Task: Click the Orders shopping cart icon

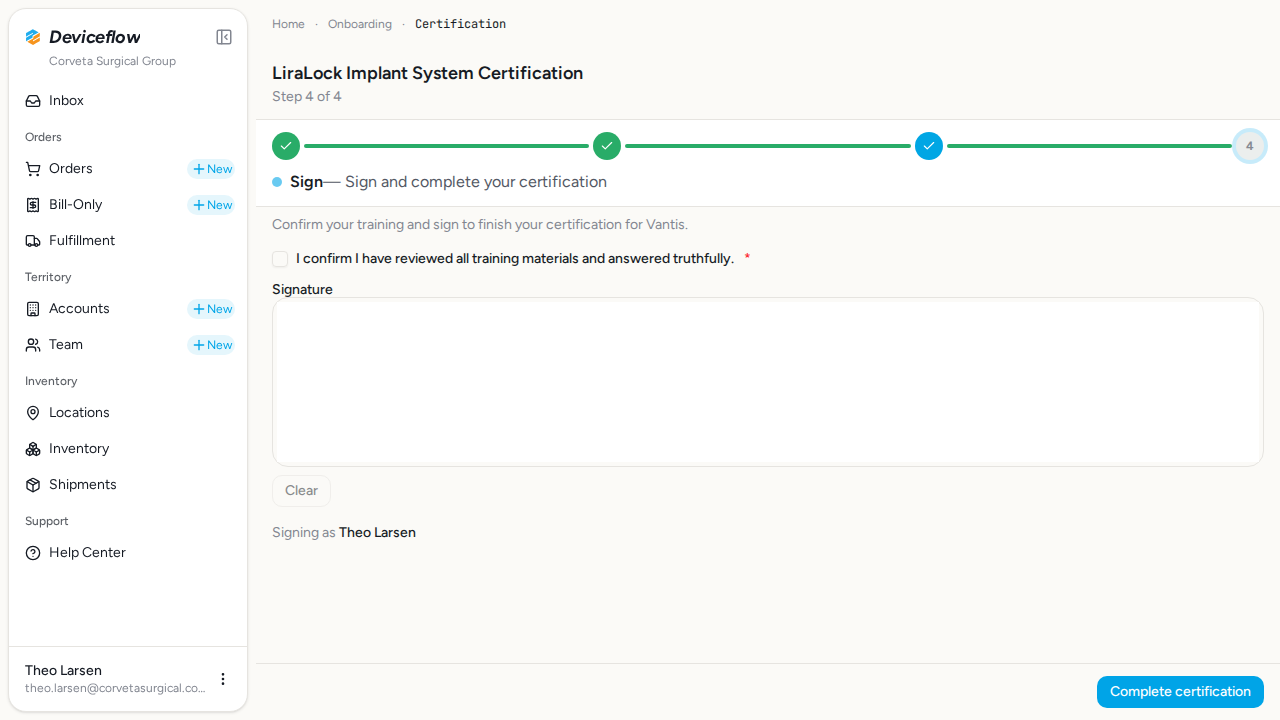Action: (x=33, y=169)
